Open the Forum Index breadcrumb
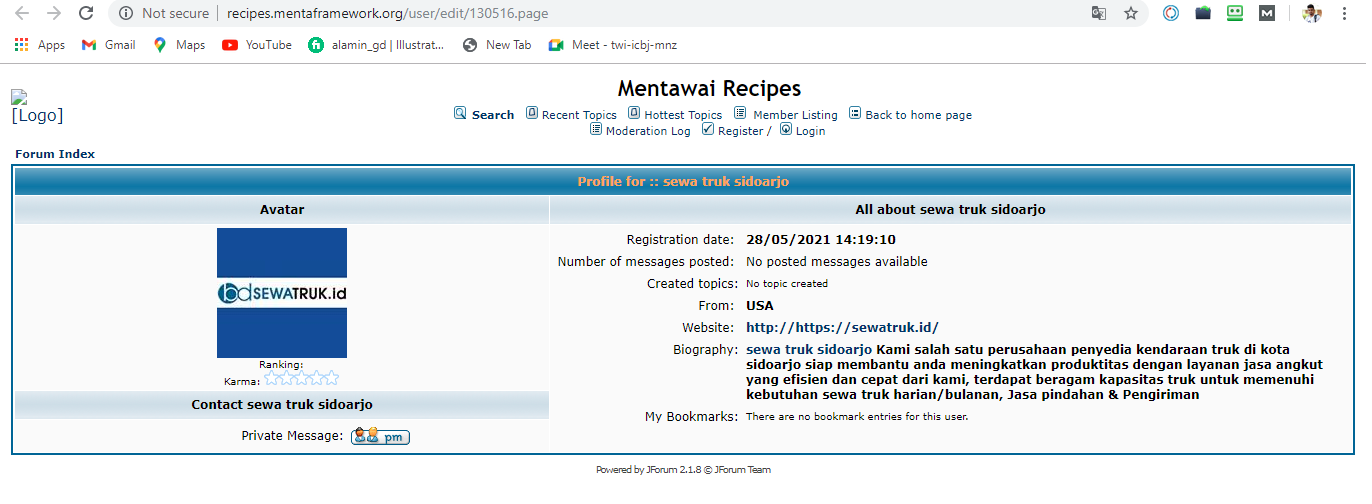 coord(55,154)
